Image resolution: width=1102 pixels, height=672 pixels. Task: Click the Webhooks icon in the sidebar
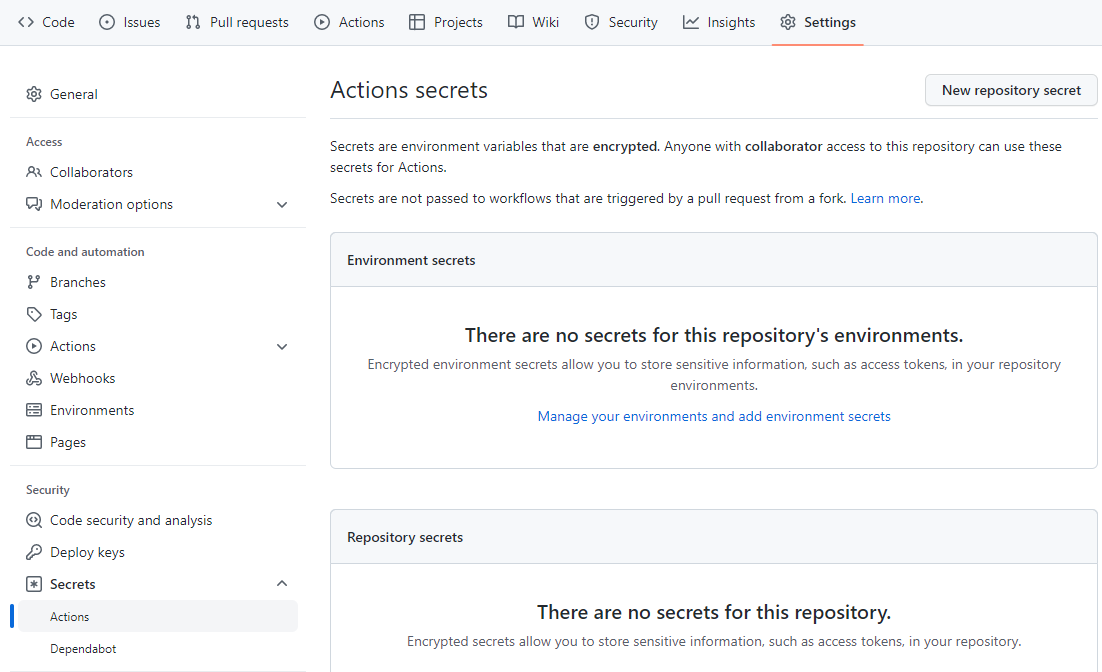34,378
